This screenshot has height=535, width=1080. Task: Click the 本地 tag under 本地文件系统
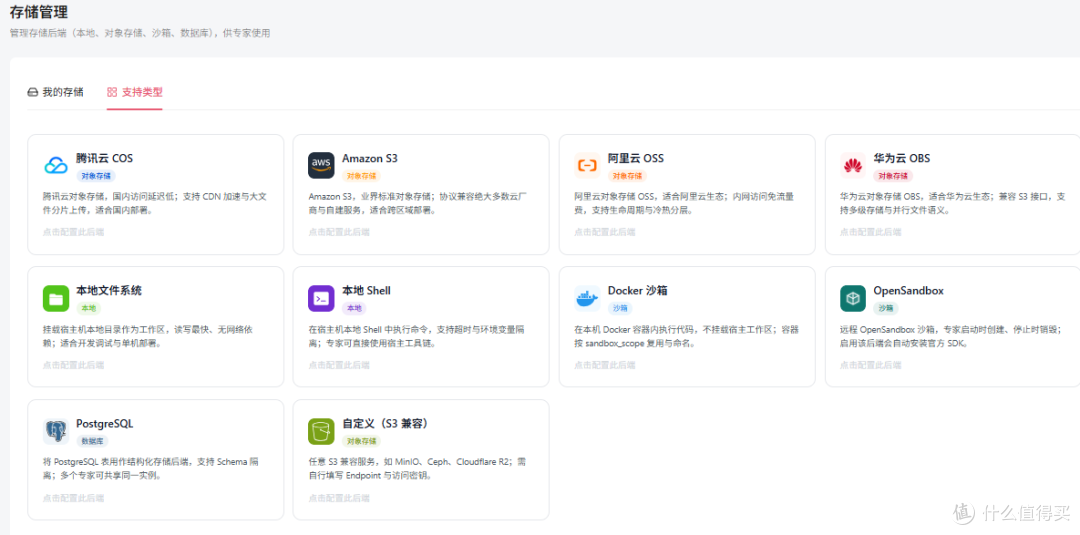coord(88,308)
